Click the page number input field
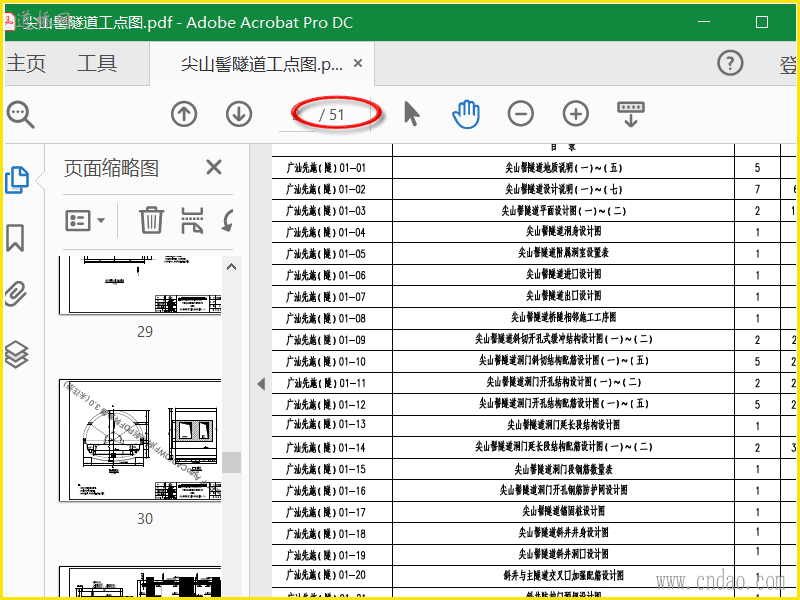Screen dimensions: 800x600 (x=297, y=115)
